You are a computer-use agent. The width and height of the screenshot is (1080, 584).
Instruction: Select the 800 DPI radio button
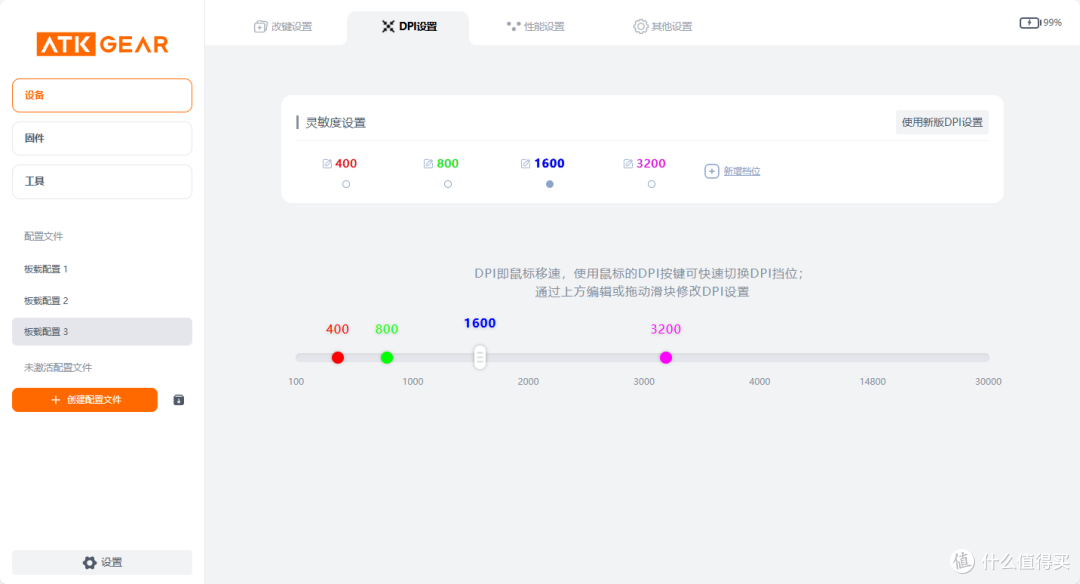tap(448, 184)
